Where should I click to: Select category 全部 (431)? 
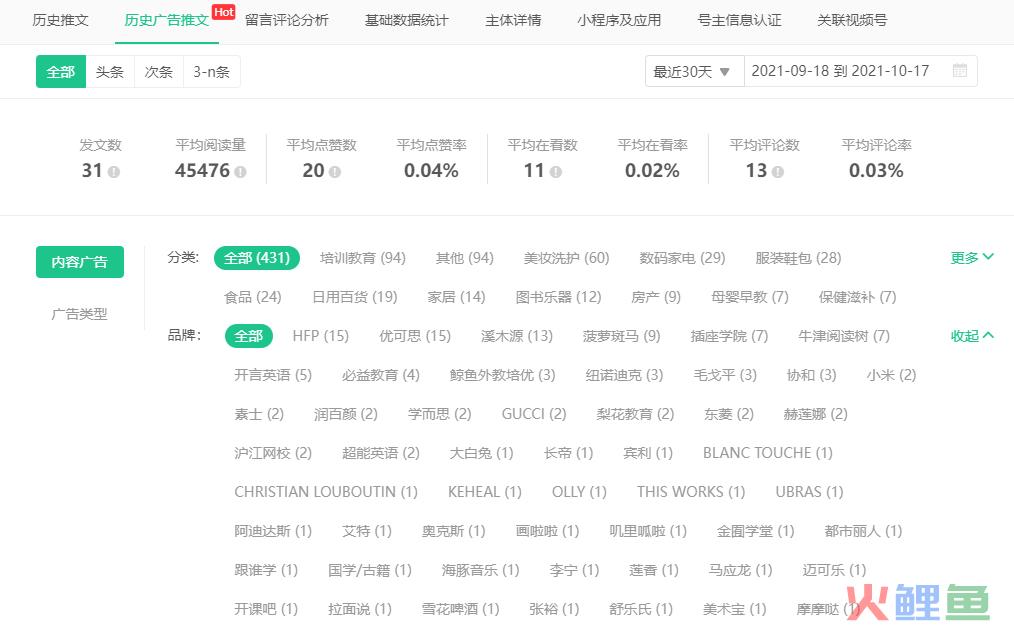click(257, 258)
